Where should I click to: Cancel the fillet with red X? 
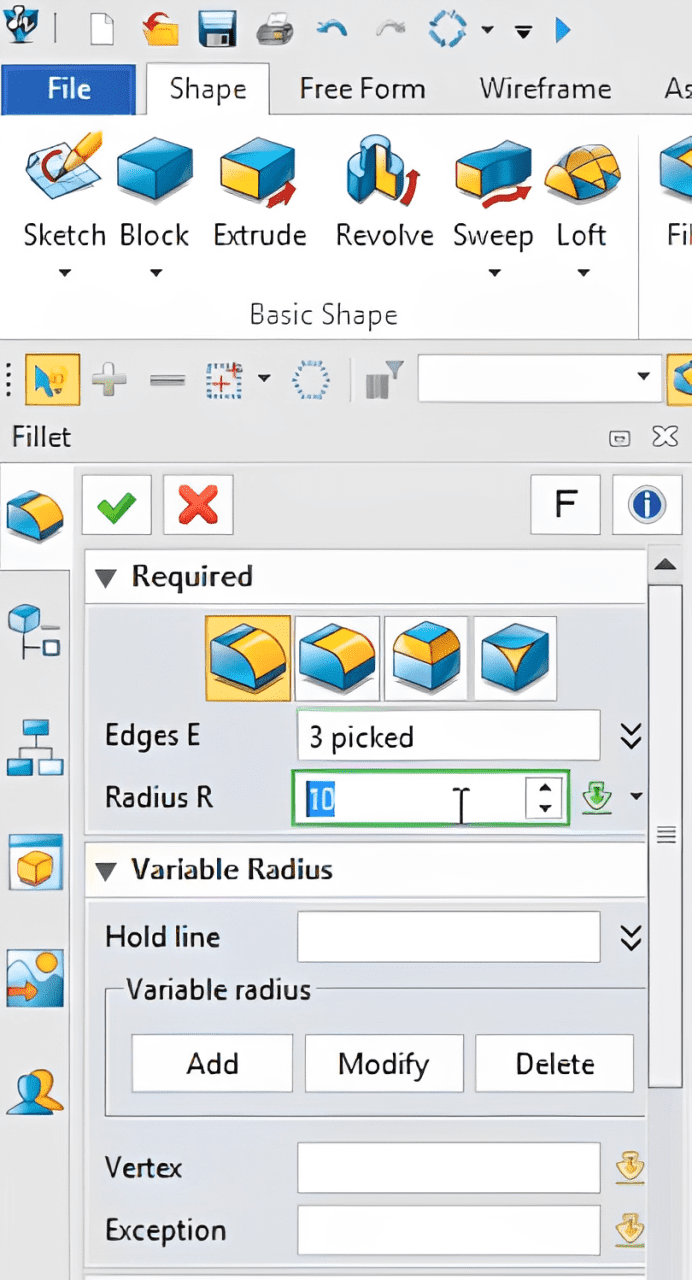[197, 506]
